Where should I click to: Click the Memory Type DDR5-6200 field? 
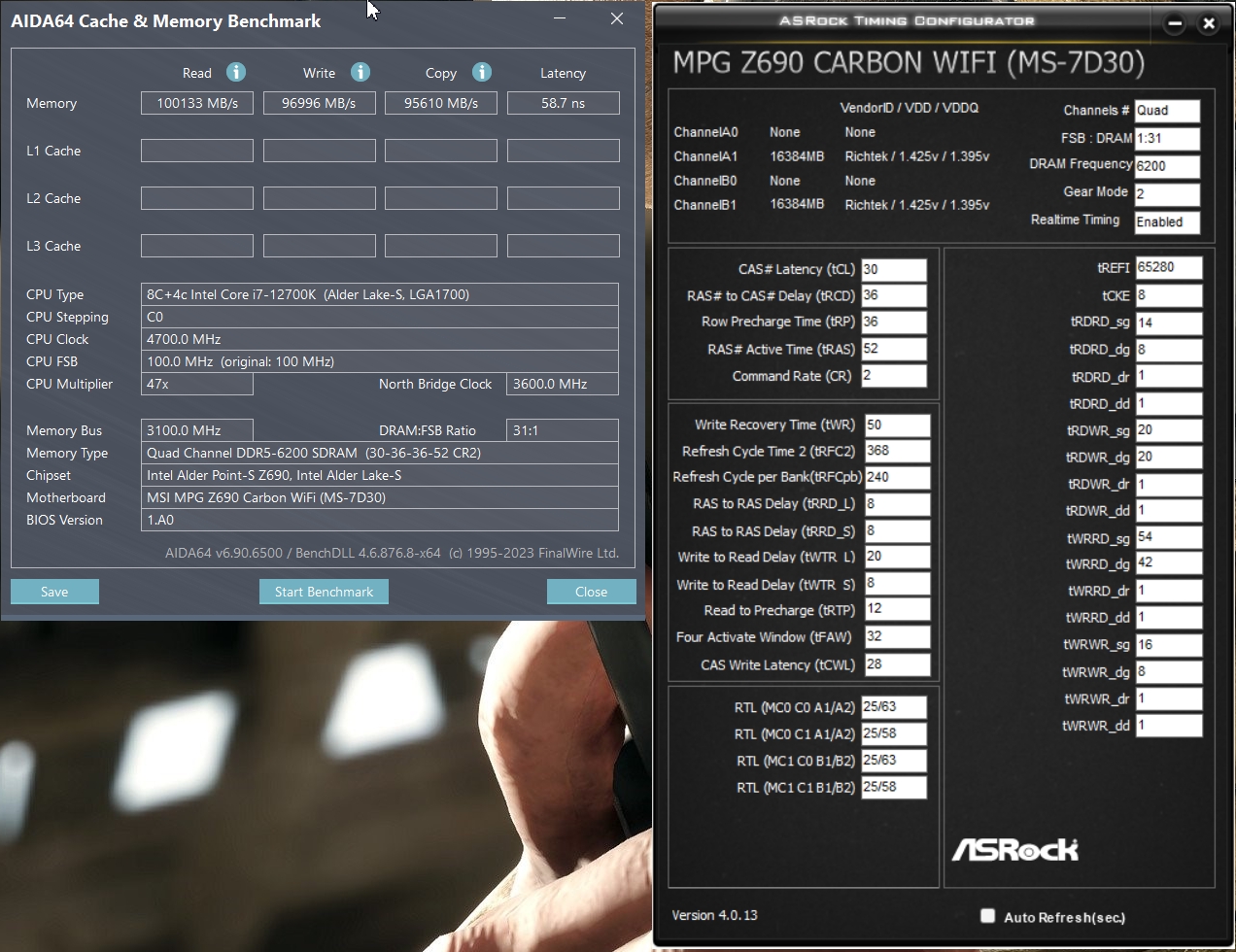click(x=380, y=453)
